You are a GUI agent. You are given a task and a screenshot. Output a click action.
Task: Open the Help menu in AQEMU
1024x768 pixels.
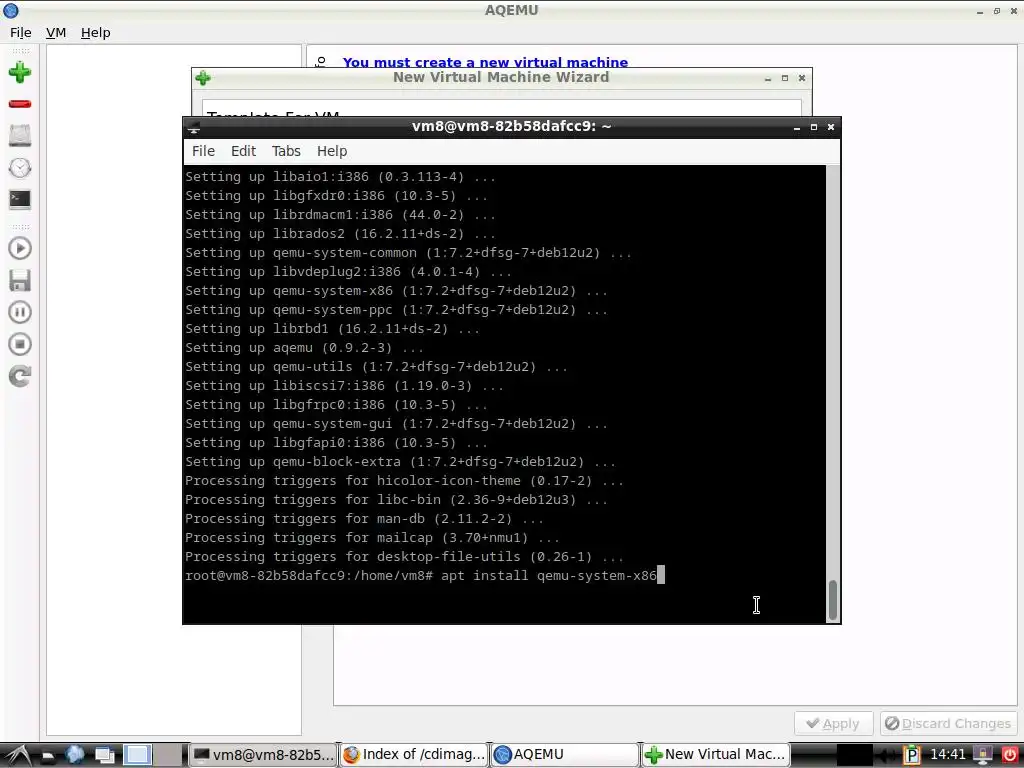[95, 33]
